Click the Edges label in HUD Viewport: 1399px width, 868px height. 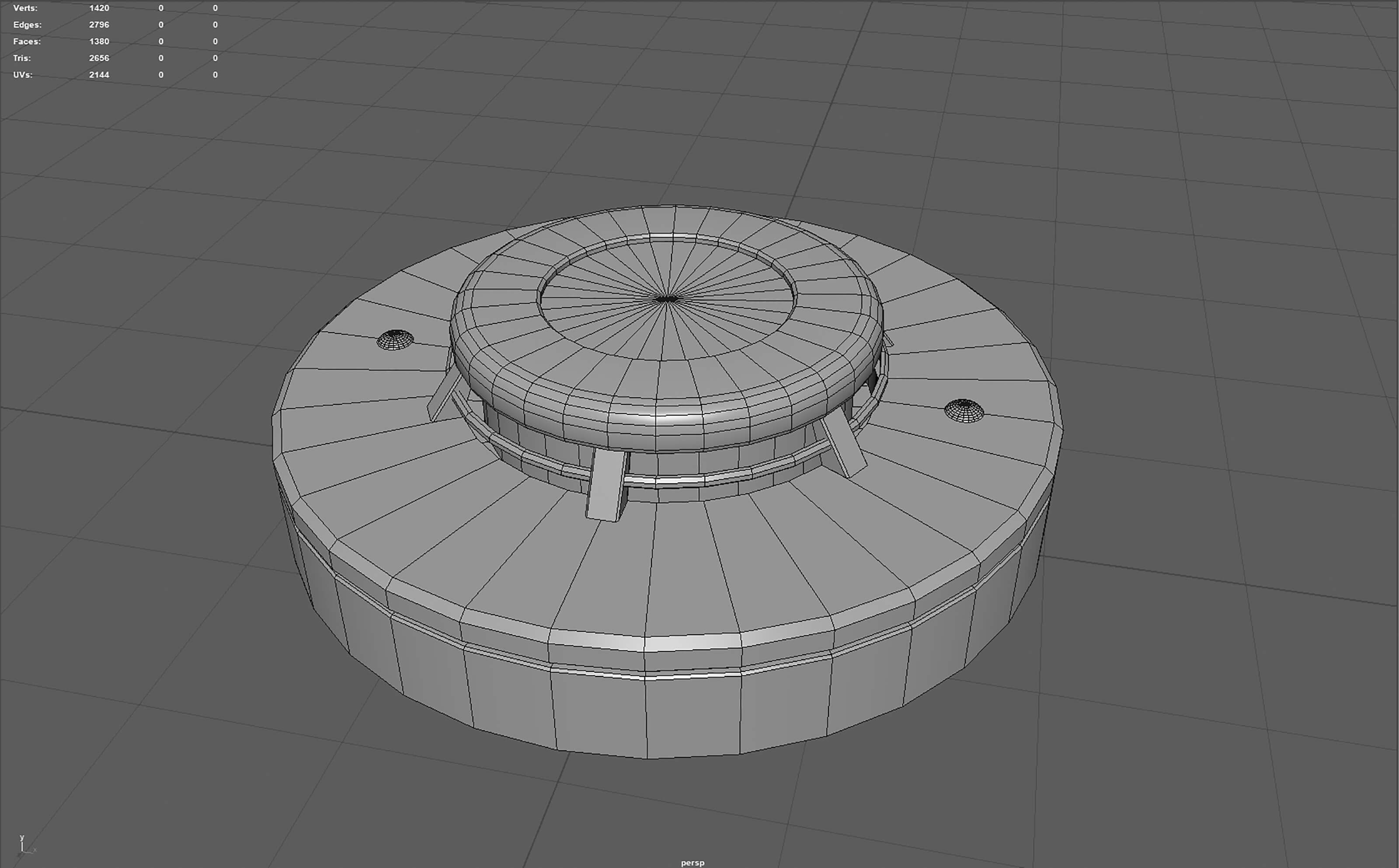tap(28, 24)
